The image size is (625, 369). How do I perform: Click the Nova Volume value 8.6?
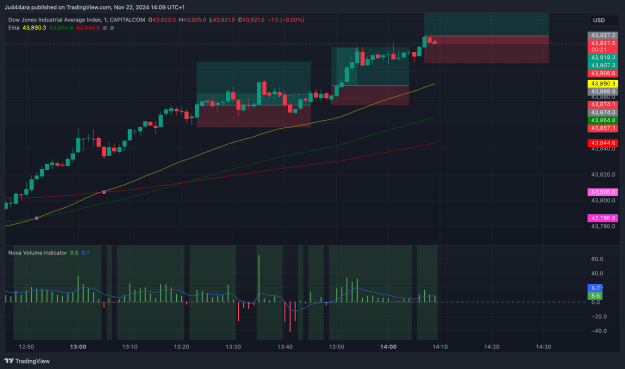point(74,253)
